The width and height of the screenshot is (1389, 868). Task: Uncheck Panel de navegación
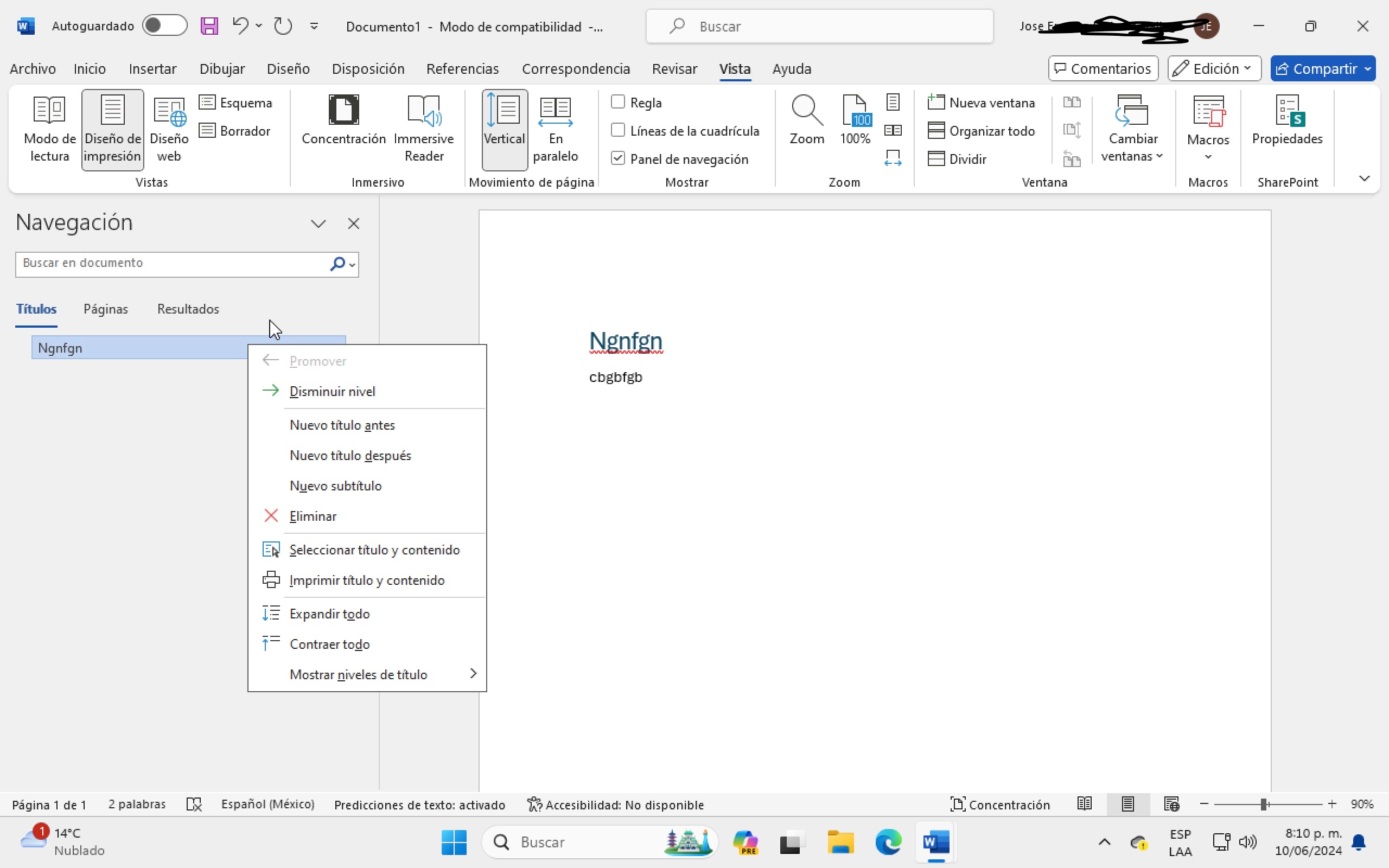point(618,159)
